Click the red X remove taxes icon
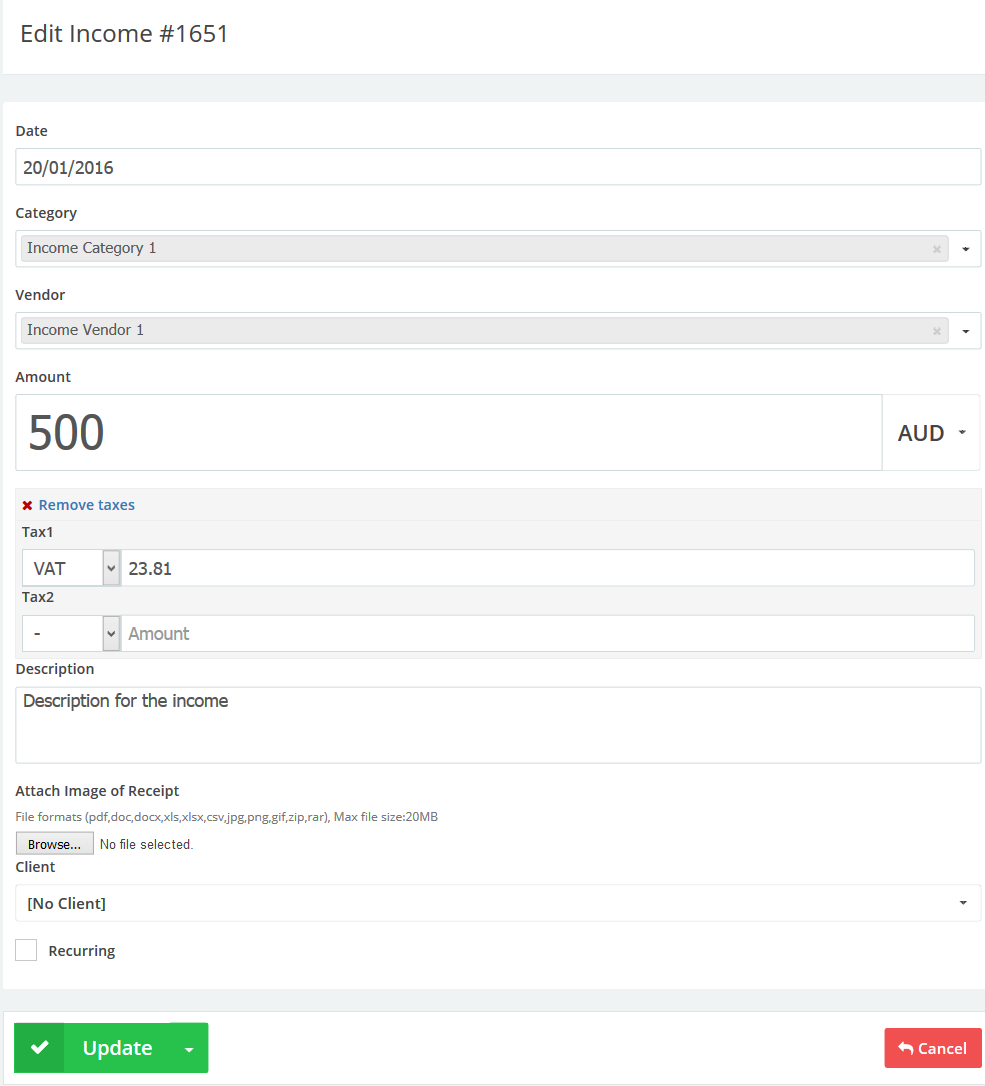This screenshot has height=1086, width=985. [x=27, y=506]
